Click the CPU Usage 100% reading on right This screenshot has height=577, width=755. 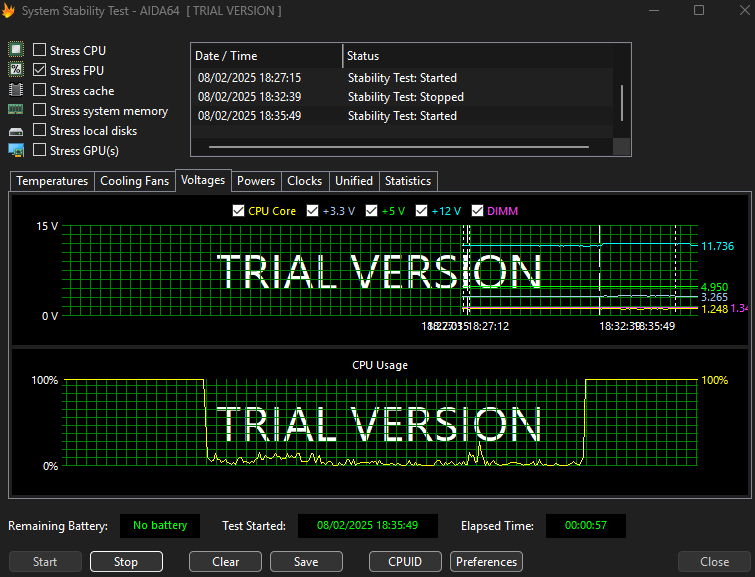(715, 380)
